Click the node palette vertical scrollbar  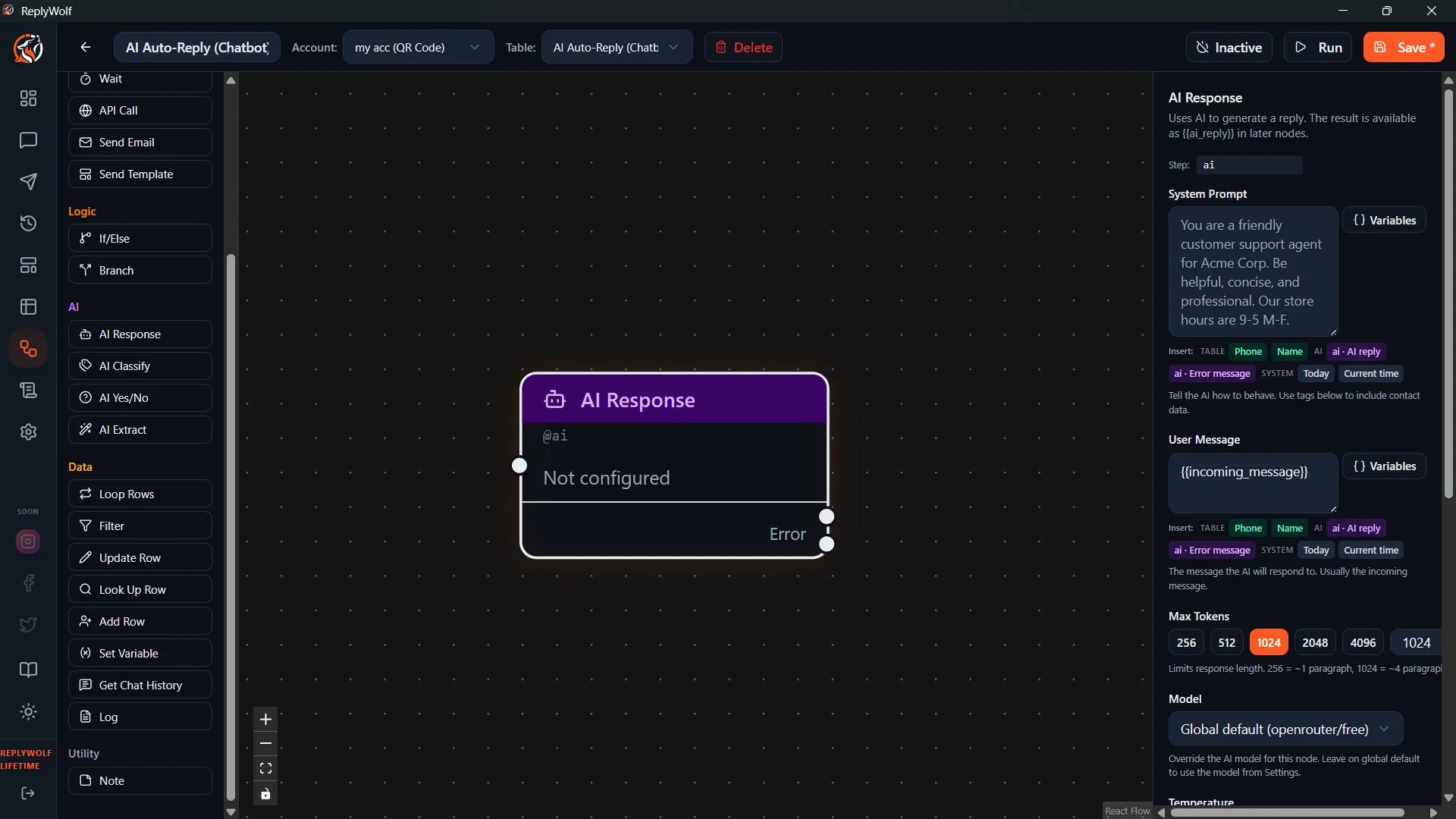[231, 527]
